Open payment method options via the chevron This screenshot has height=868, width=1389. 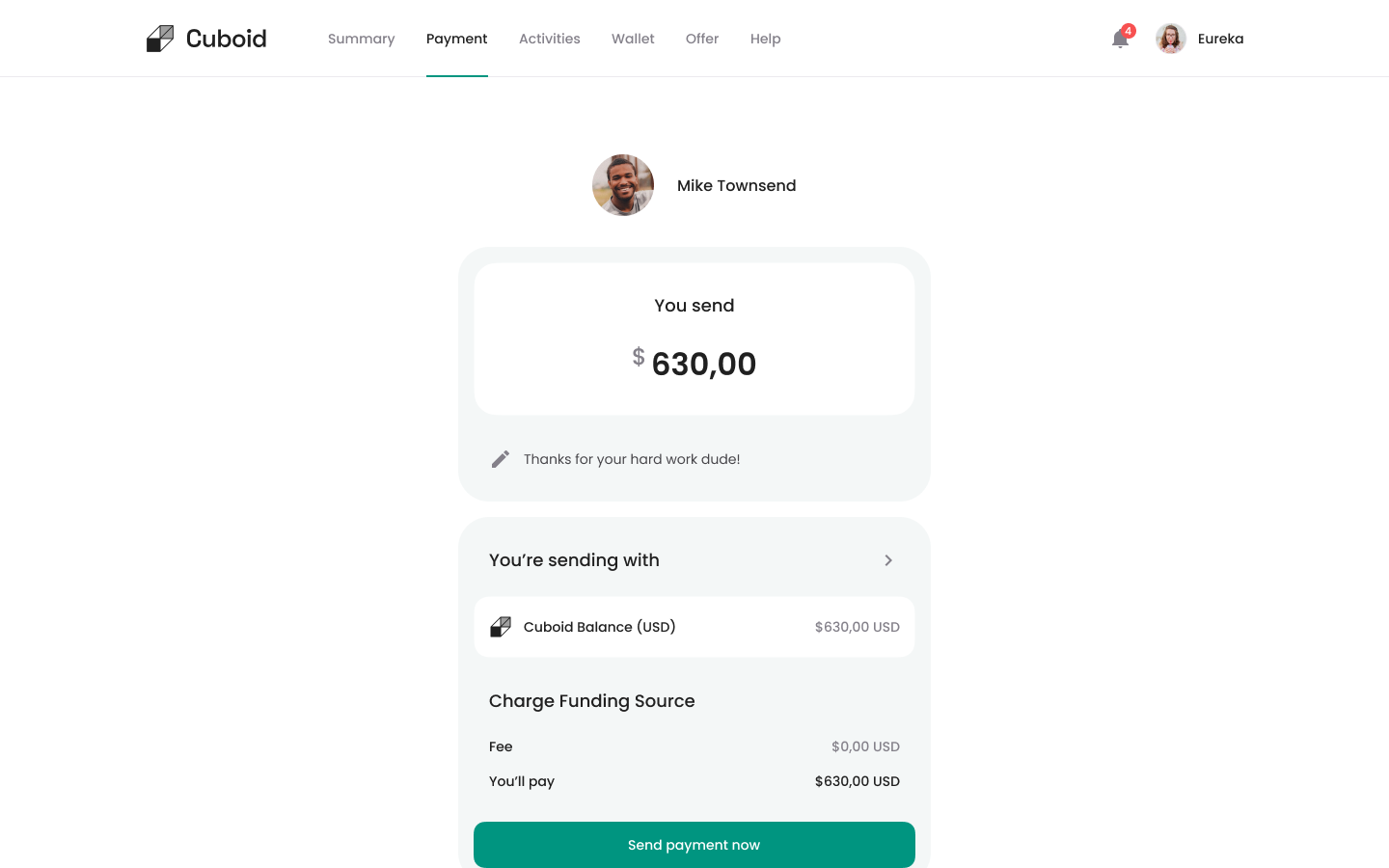[x=888, y=560]
